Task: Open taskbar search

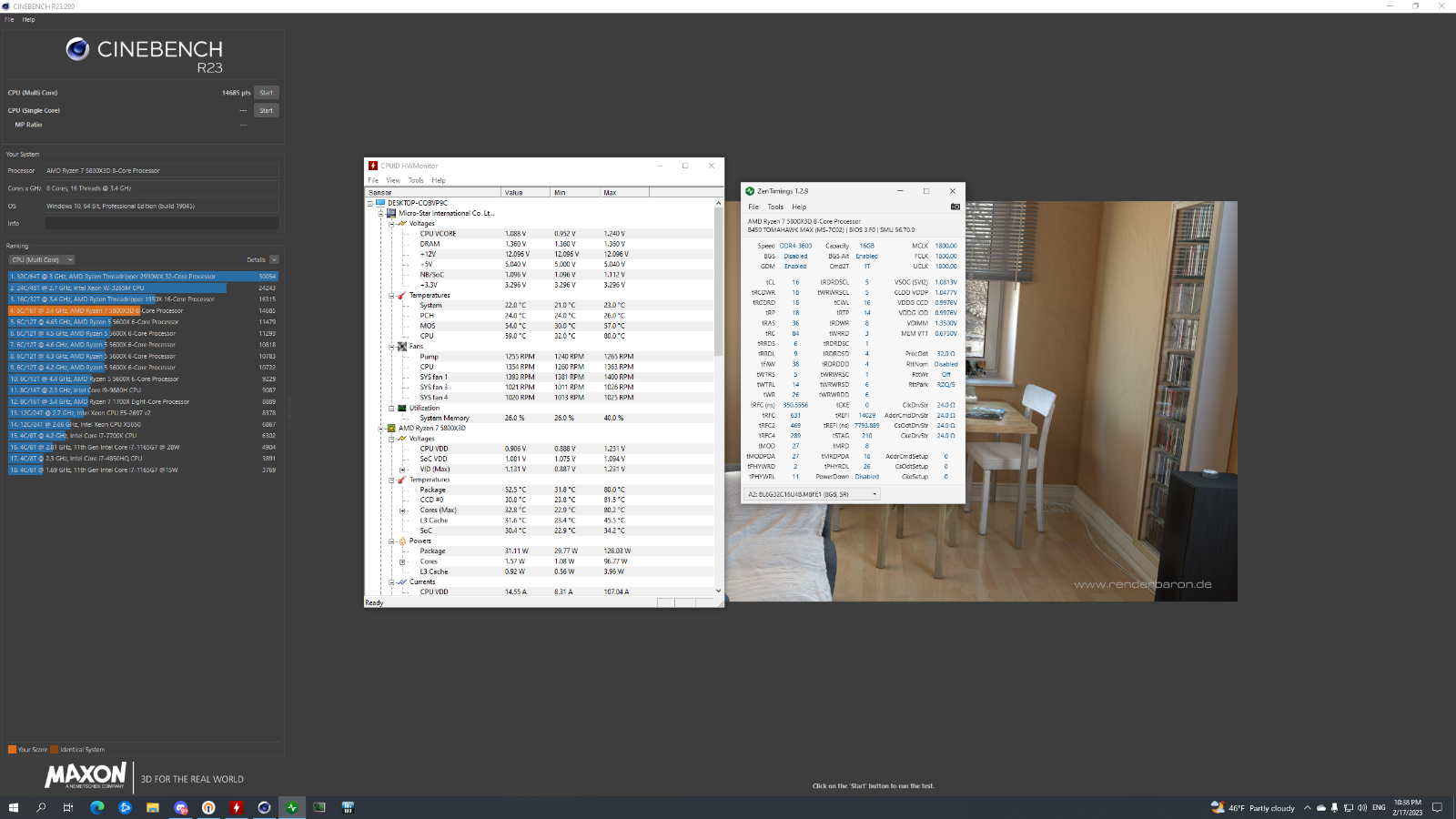Action: (x=41, y=807)
